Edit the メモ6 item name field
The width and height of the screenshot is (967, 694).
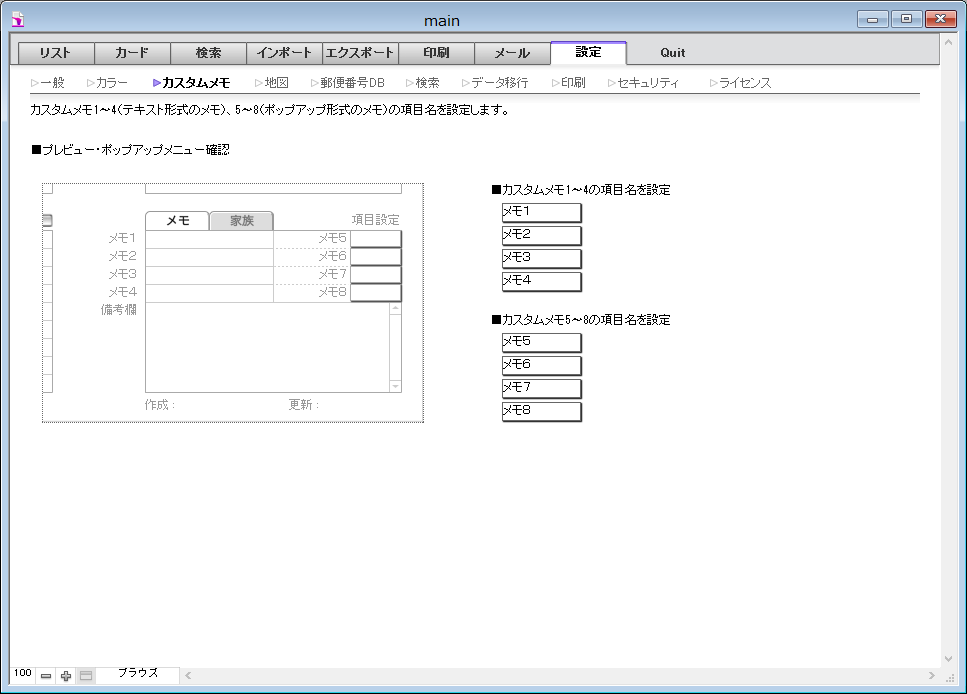point(541,365)
